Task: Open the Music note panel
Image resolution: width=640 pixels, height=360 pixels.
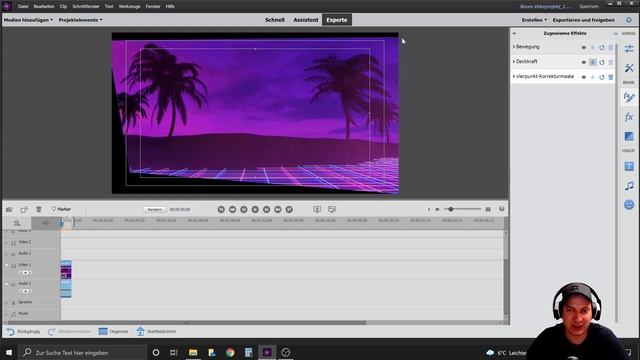Action: click(629, 186)
